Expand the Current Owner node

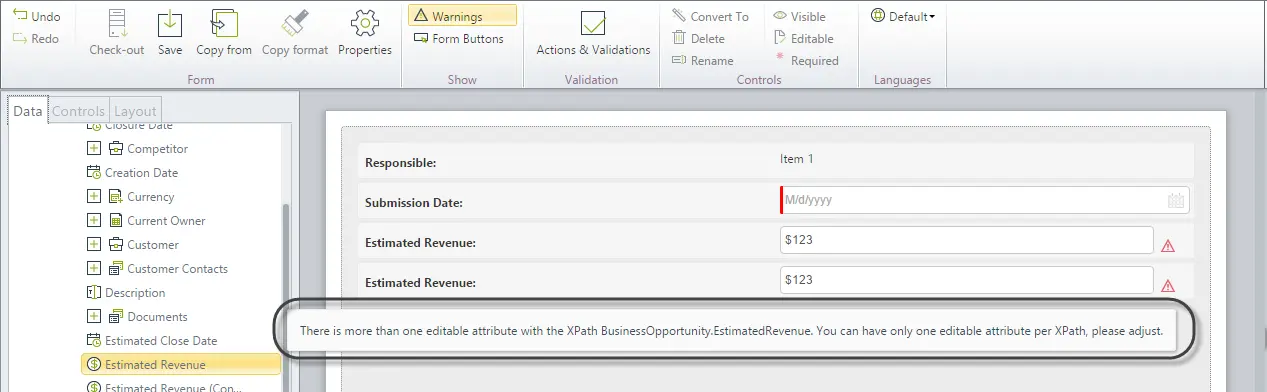(x=94, y=221)
